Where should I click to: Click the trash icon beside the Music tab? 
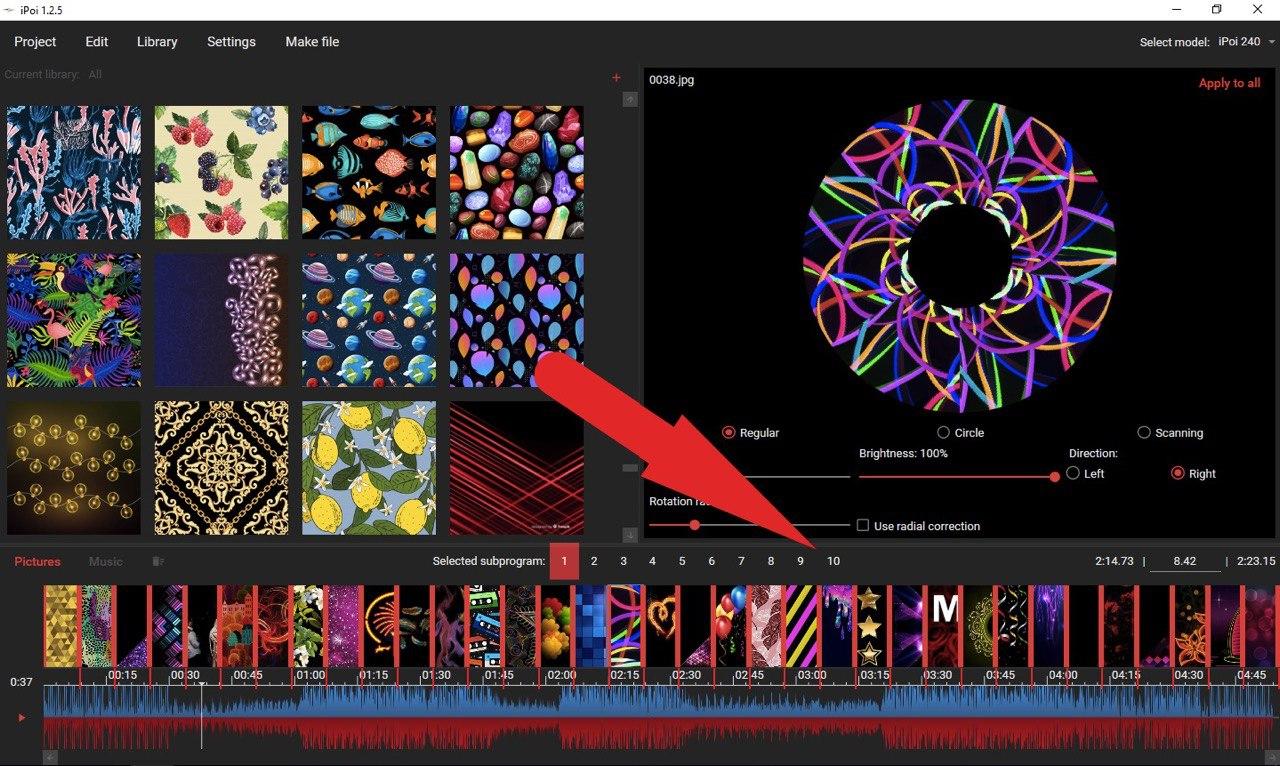coord(158,562)
